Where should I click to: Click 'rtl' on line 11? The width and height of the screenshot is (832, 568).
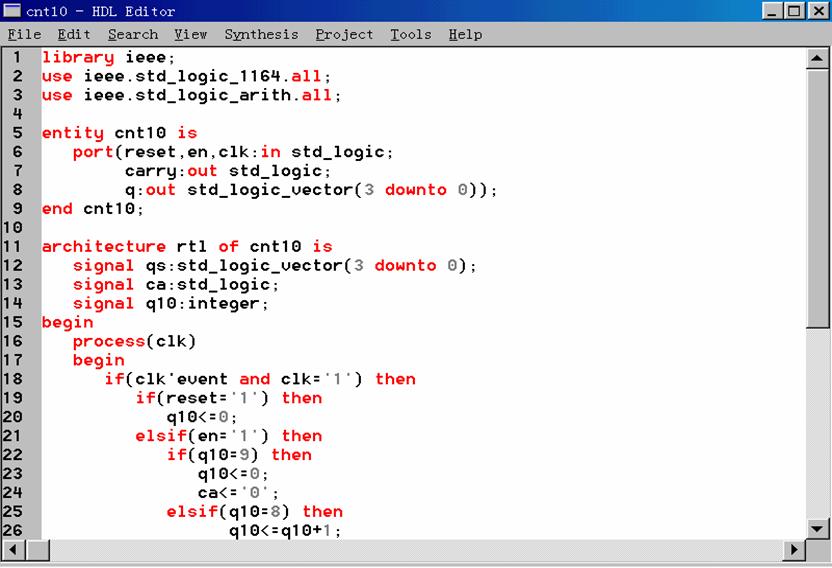pyautogui.click(x=191, y=246)
